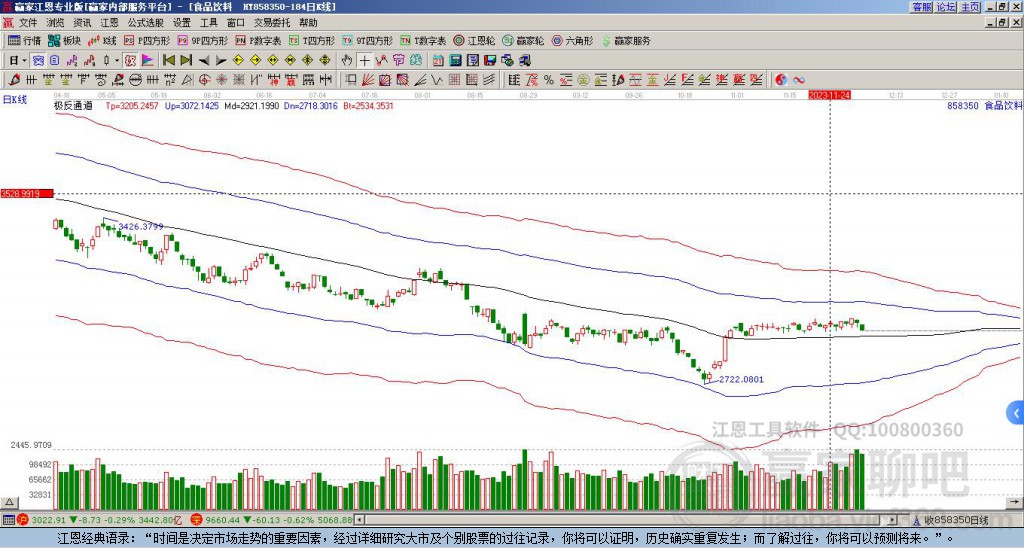Click the 收858350日线 status label
This screenshot has width=1024, height=548.
click(956, 520)
